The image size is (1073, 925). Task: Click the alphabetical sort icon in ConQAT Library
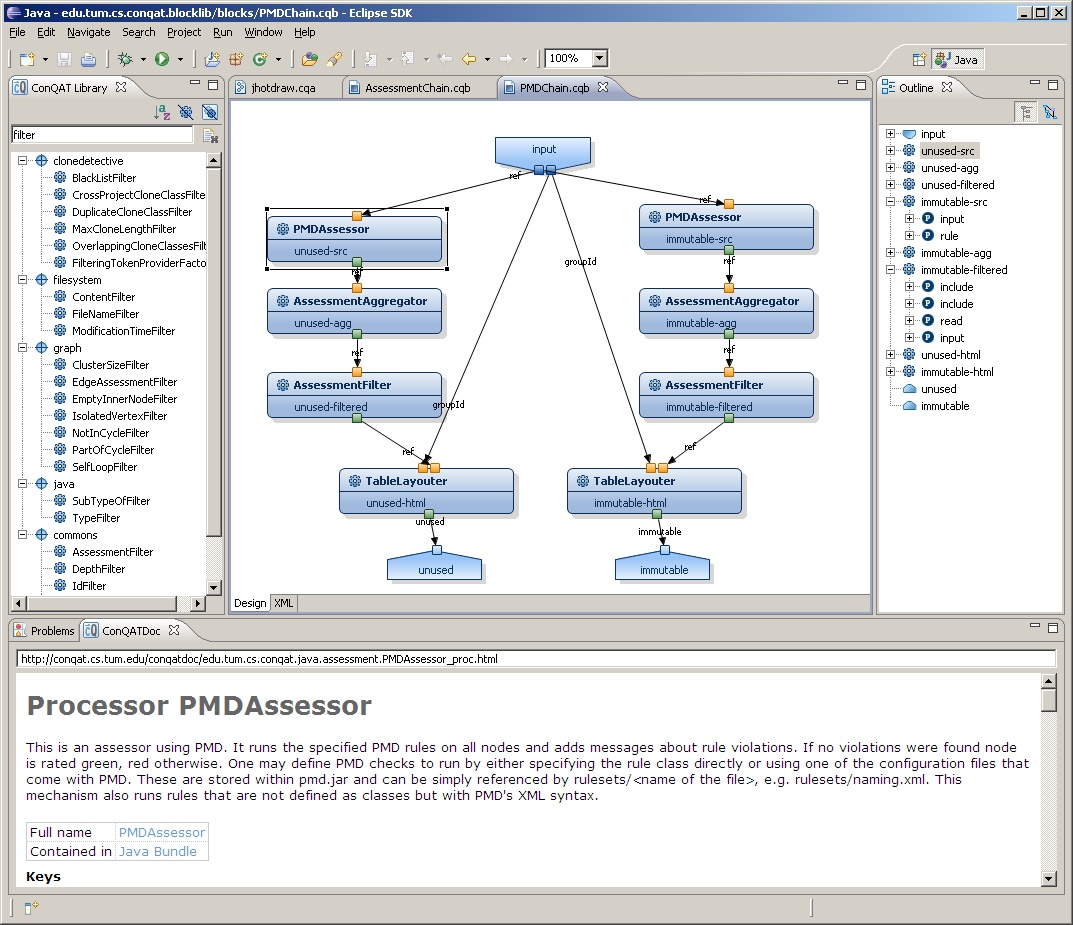(x=162, y=112)
